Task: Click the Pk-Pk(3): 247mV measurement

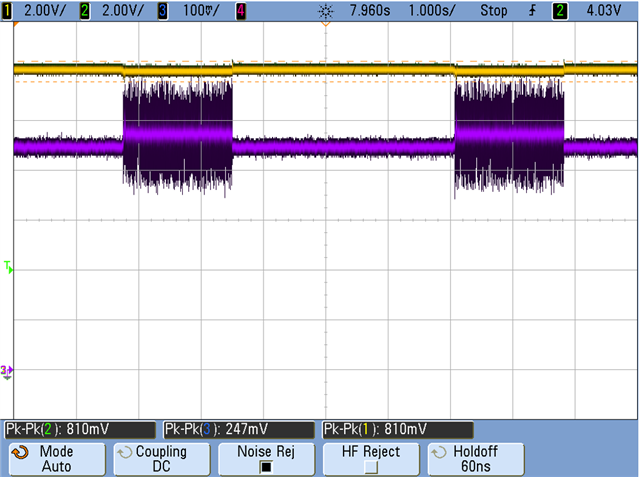Action: (x=239, y=430)
